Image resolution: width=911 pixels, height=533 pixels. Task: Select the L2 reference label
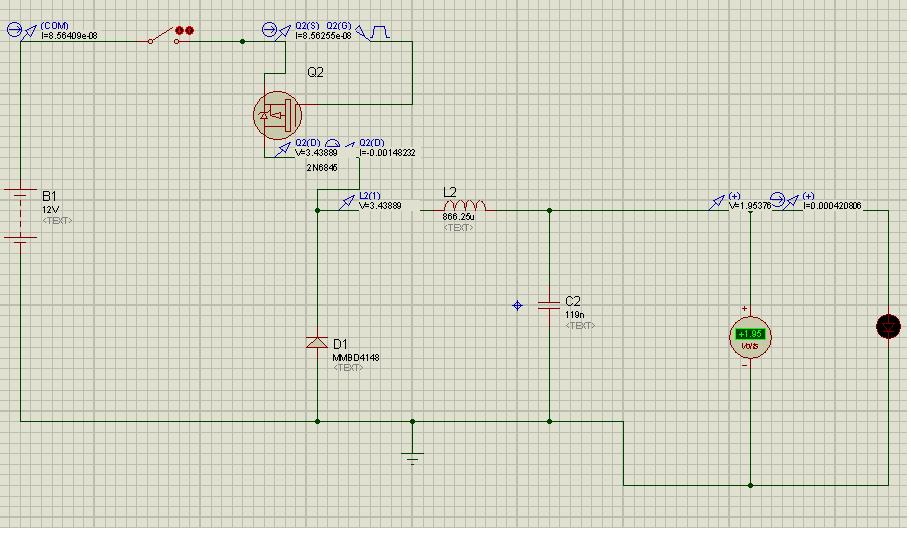point(450,192)
